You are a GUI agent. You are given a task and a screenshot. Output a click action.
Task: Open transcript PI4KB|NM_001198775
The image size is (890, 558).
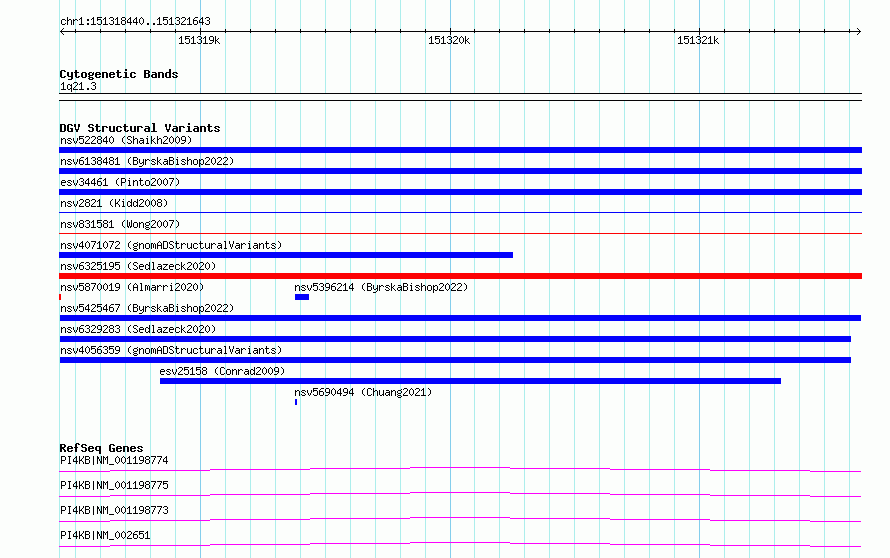point(114,485)
